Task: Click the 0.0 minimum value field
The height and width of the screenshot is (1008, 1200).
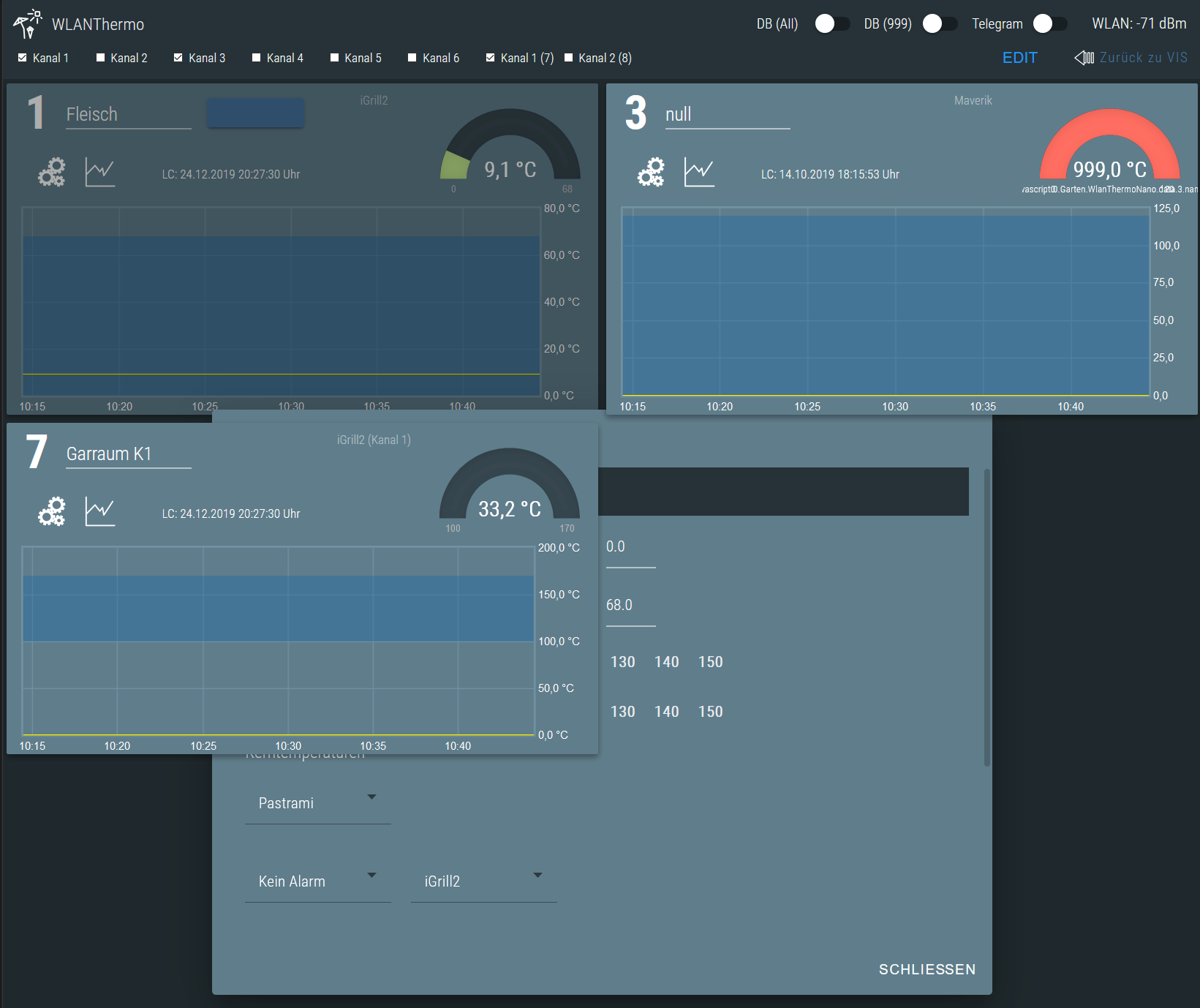Action: coord(631,549)
